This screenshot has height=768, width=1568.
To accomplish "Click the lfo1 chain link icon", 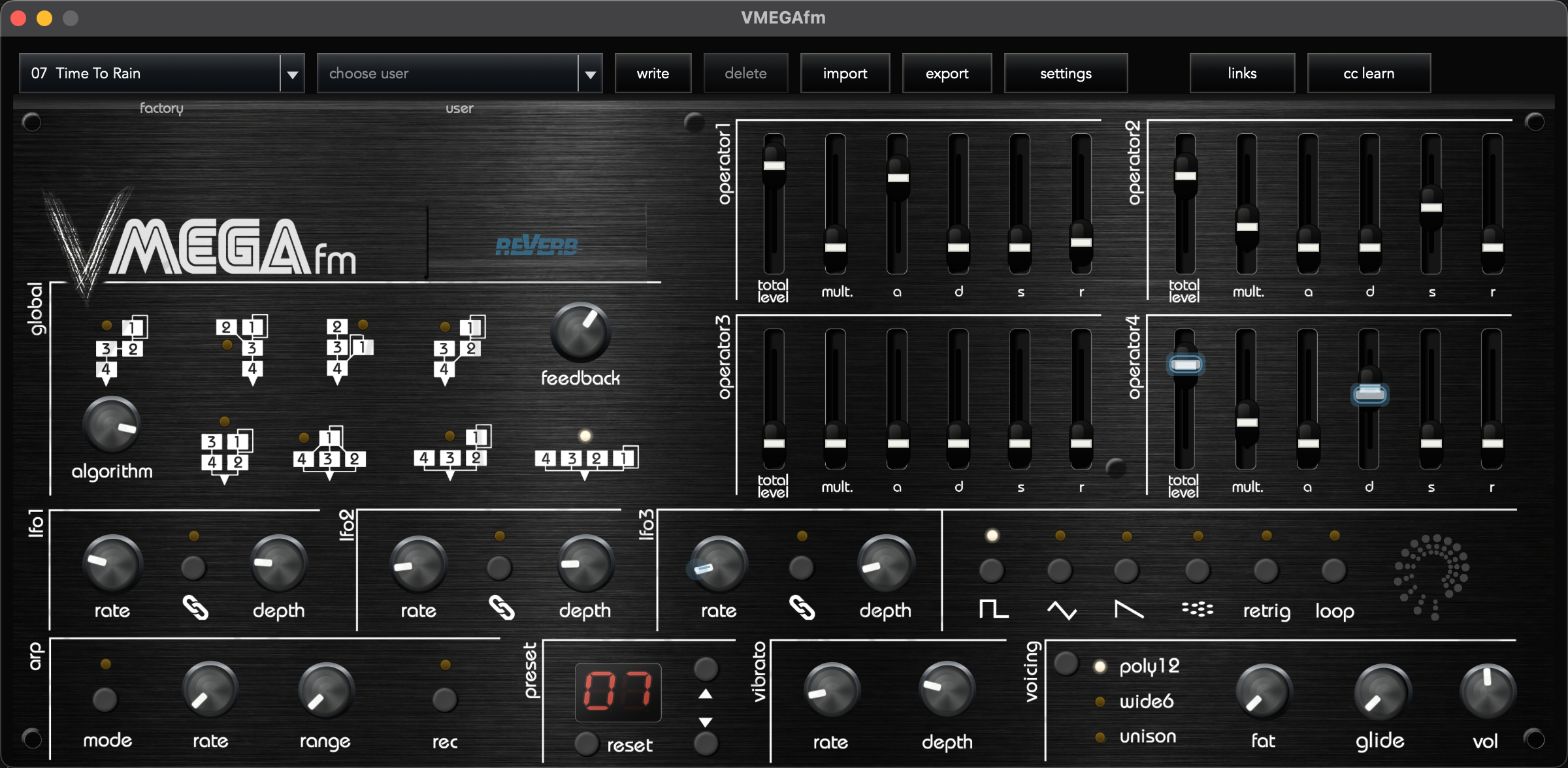I will pos(195,608).
